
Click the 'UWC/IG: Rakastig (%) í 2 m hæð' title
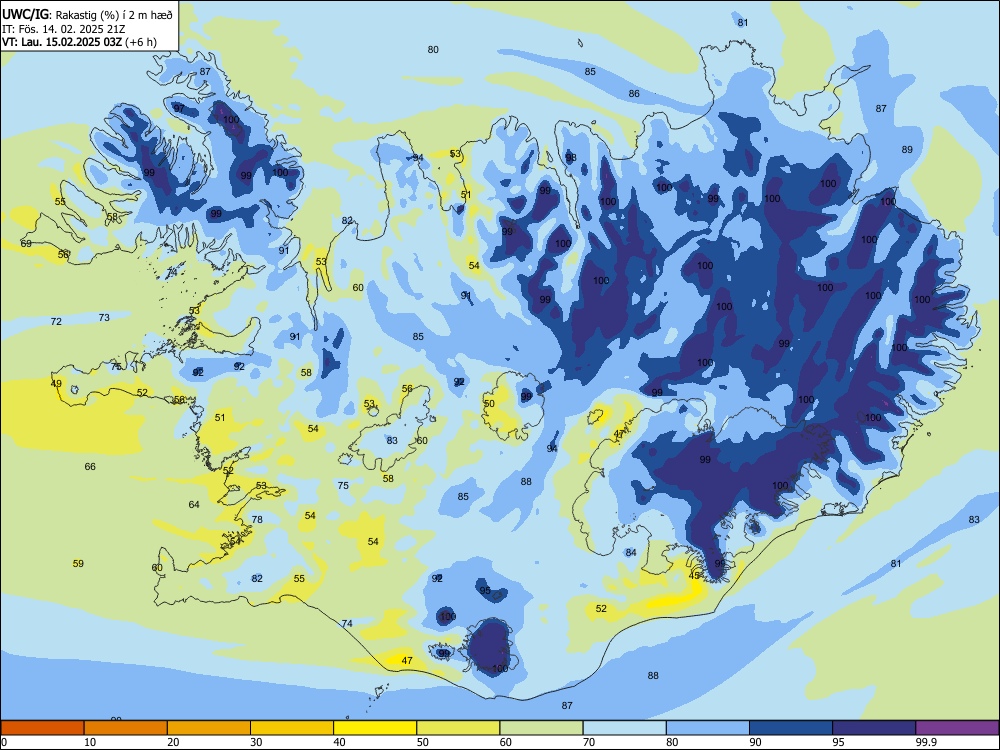click(87, 13)
